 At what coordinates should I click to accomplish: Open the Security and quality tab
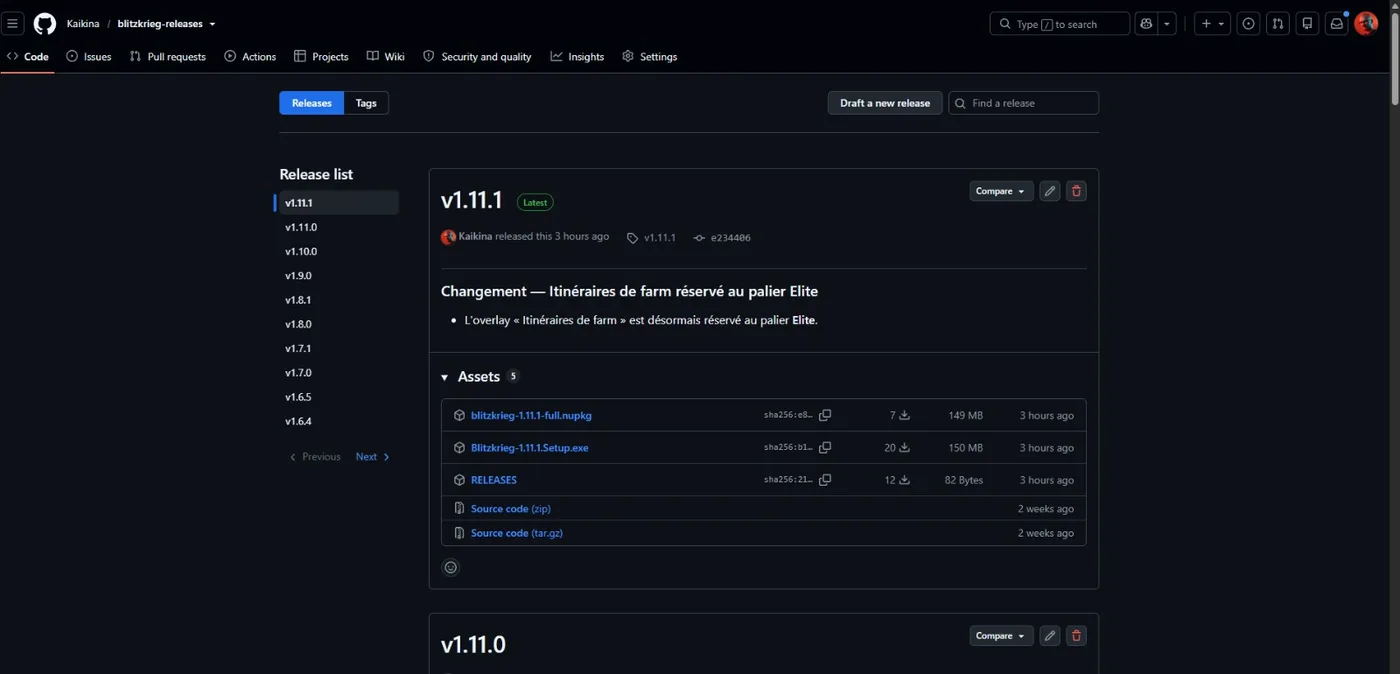[x=478, y=57]
